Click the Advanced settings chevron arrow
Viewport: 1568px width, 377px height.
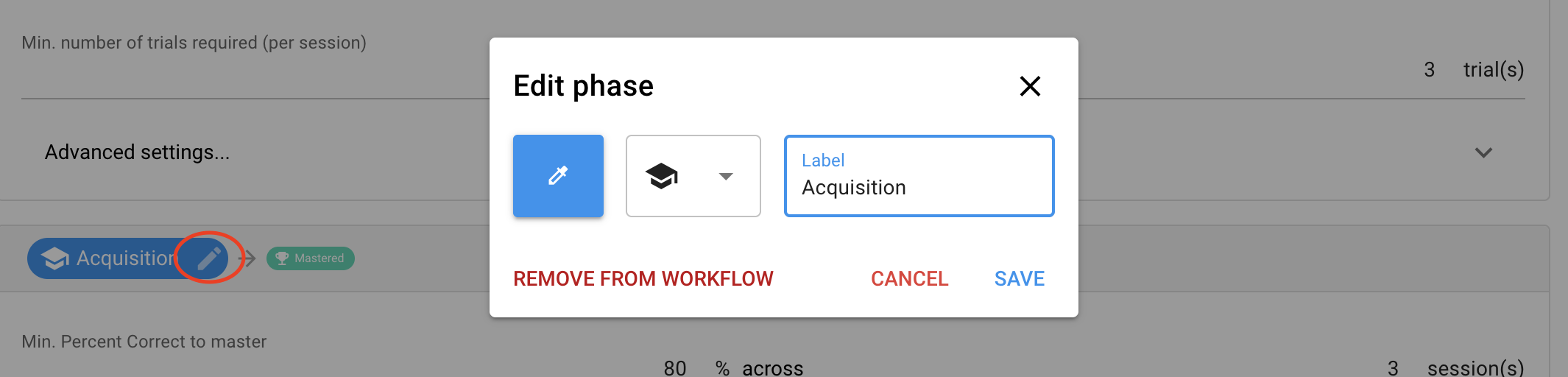1483,152
